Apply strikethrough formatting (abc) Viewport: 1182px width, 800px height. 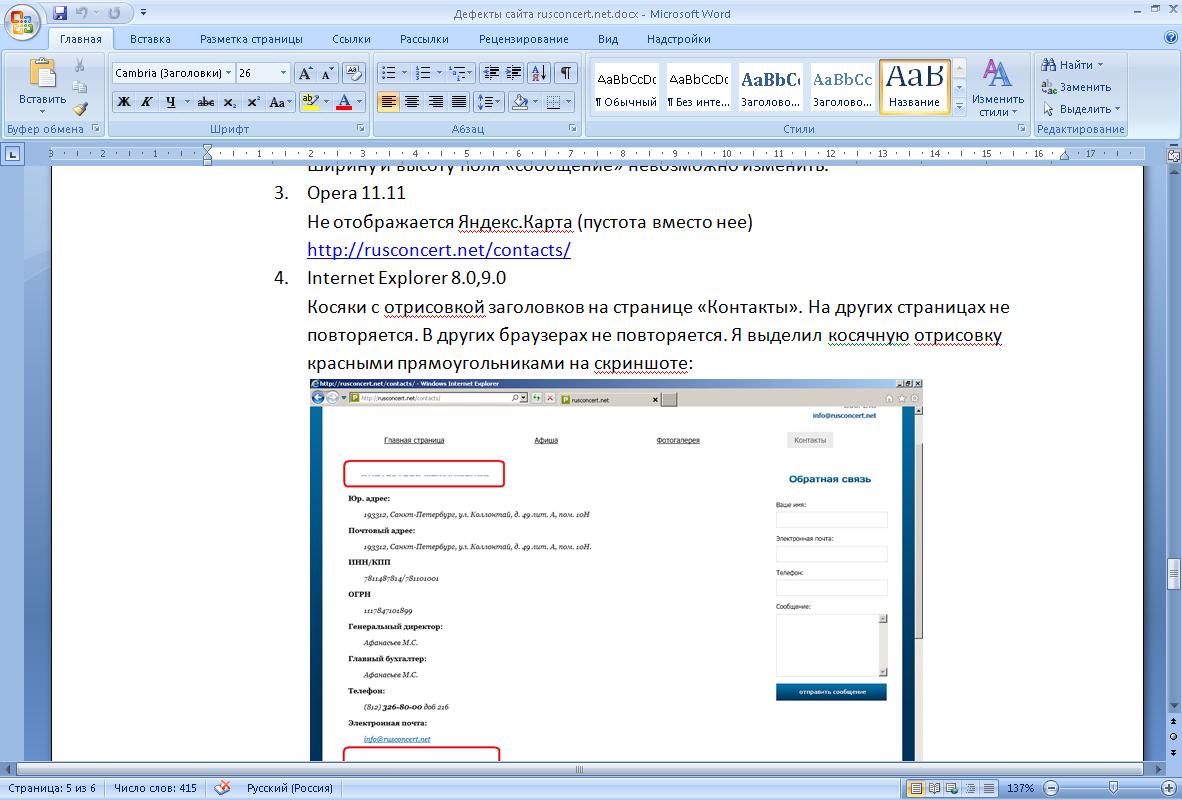[205, 102]
